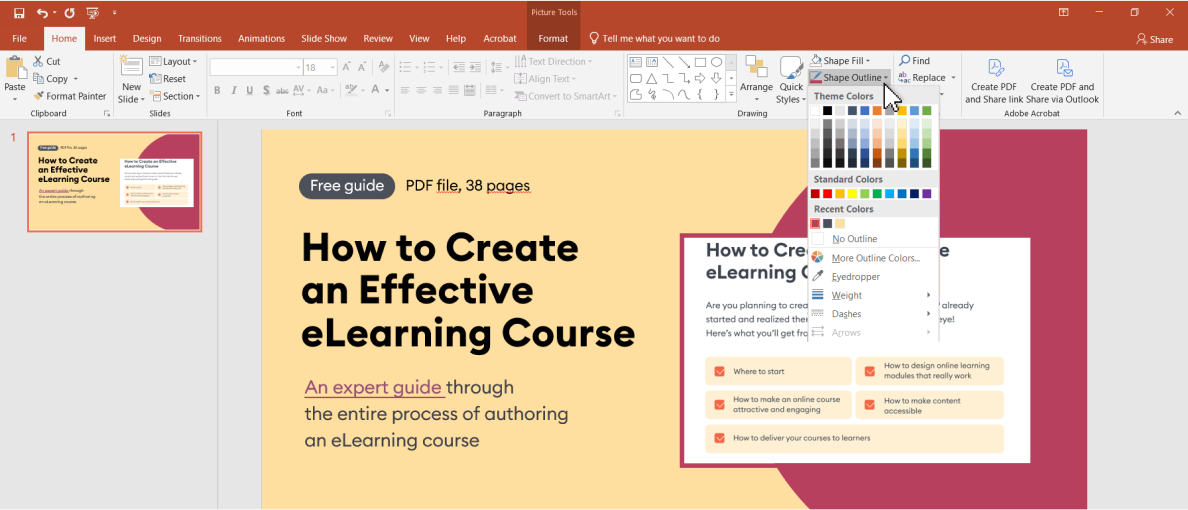This screenshot has width=1188, height=510.
Task: Open the Picture Tools Format tab
Action: [x=553, y=39]
